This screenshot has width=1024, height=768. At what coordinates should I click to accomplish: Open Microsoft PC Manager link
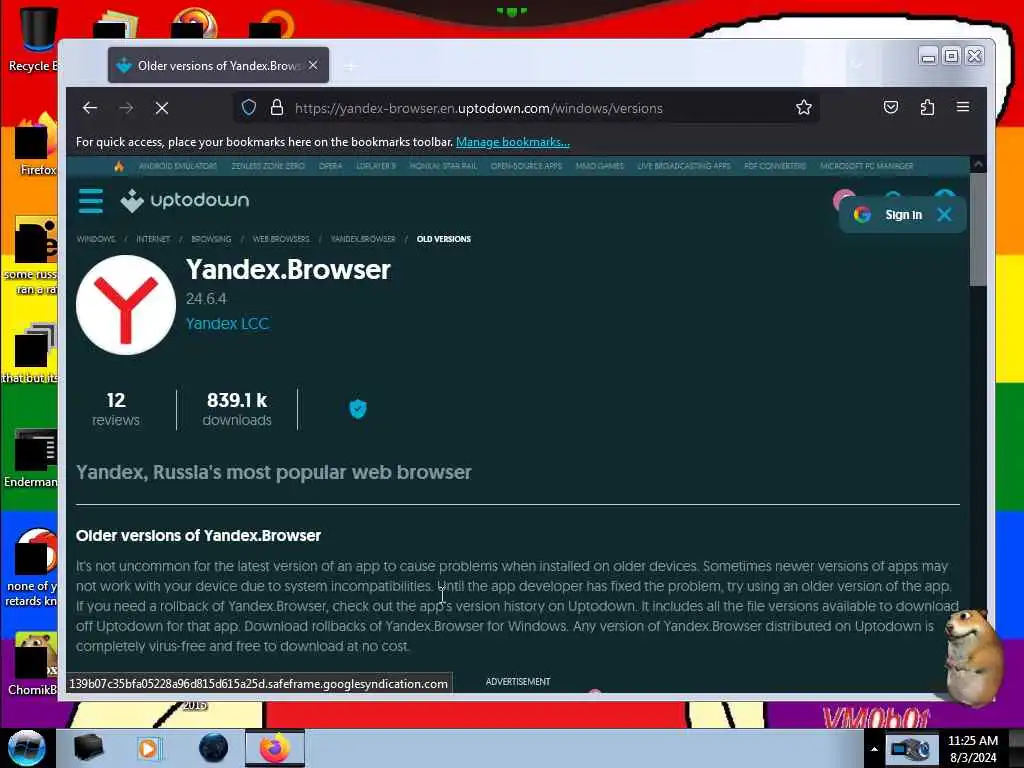coord(867,166)
